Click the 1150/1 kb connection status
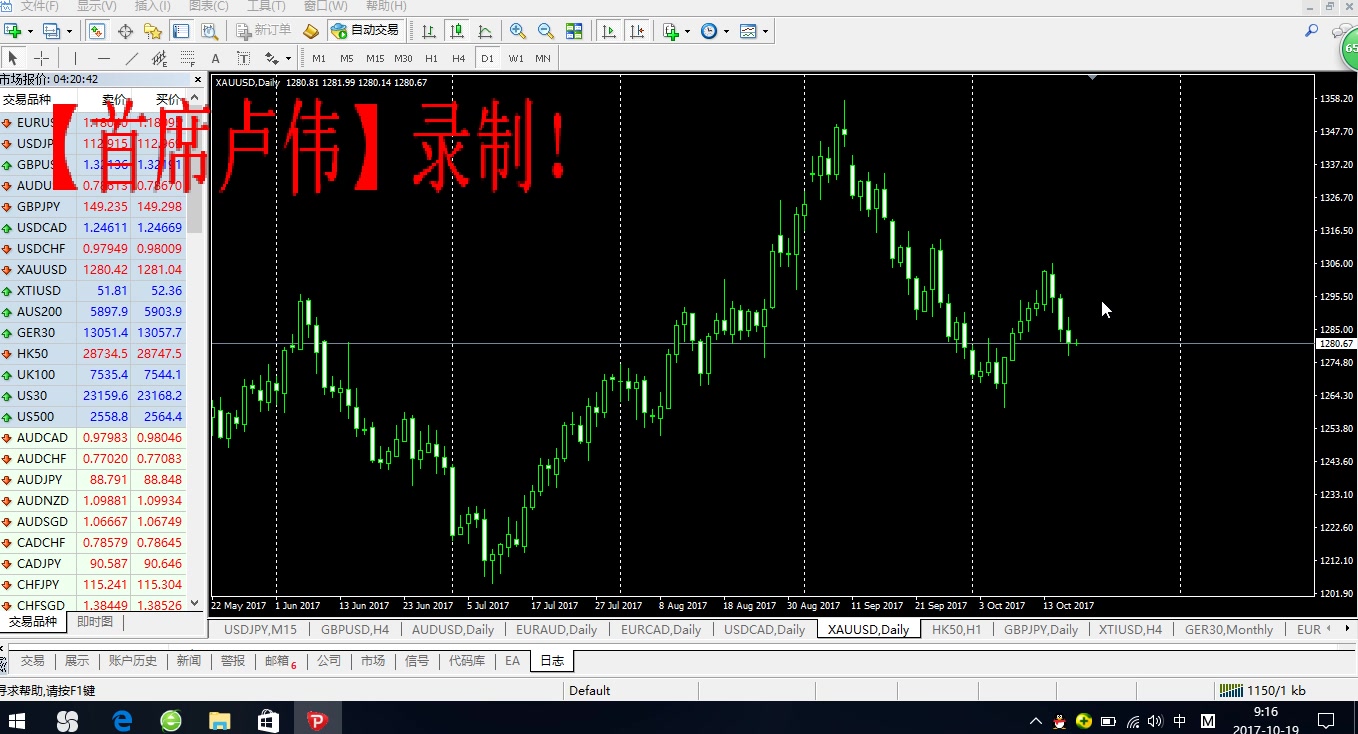Screen dimensions: 1358x734 1264,690
